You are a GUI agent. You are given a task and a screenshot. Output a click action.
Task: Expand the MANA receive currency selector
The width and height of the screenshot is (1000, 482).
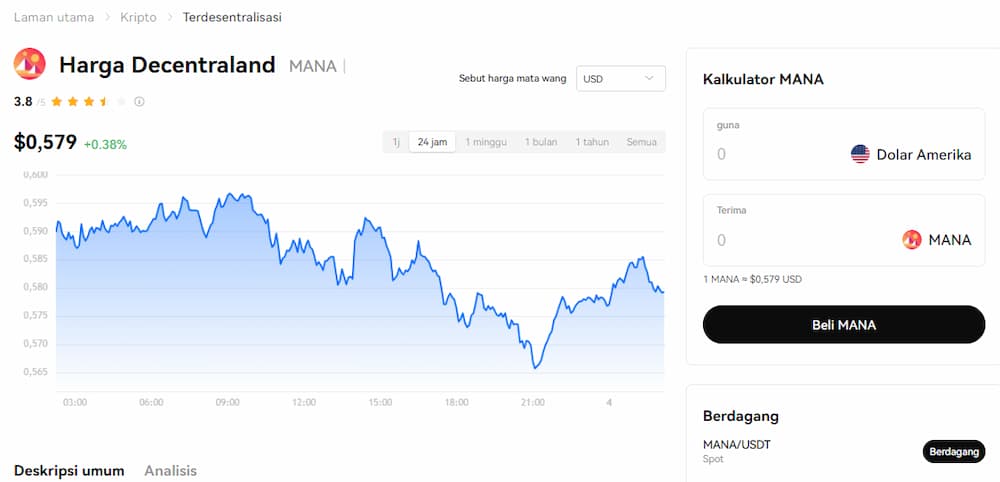point(937,240)
